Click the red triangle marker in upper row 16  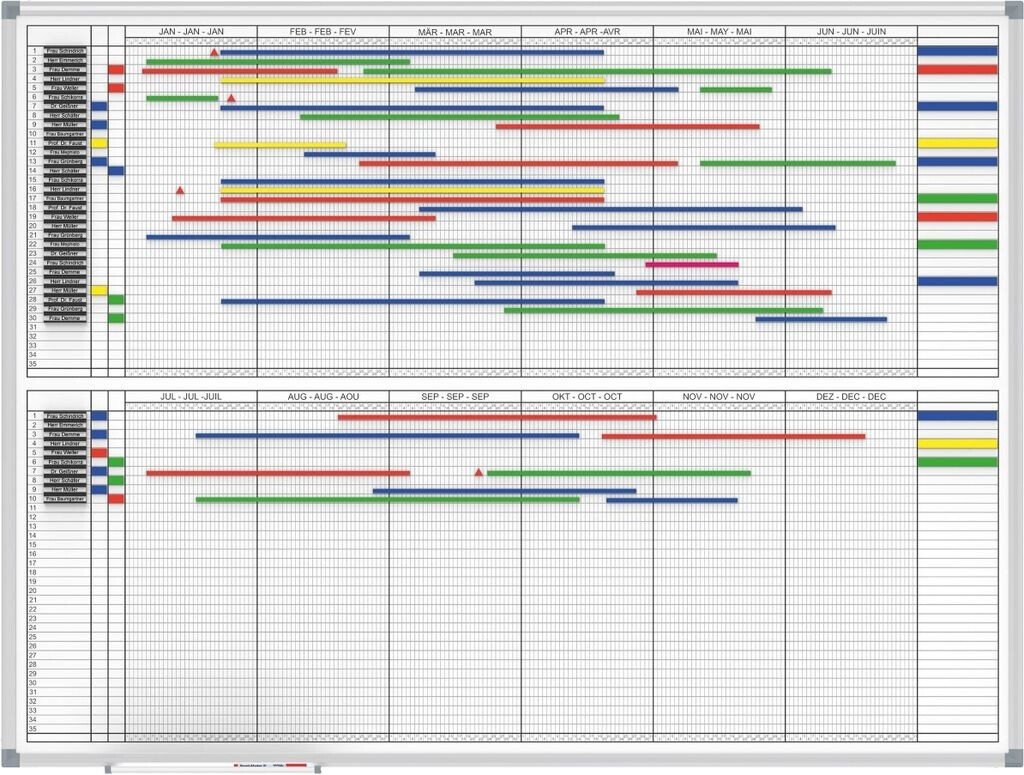click(180, 190)
